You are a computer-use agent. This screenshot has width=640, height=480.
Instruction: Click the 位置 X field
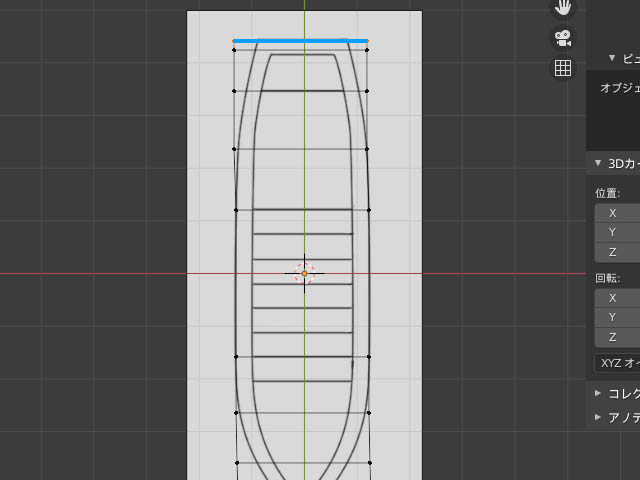pos(617,213)
